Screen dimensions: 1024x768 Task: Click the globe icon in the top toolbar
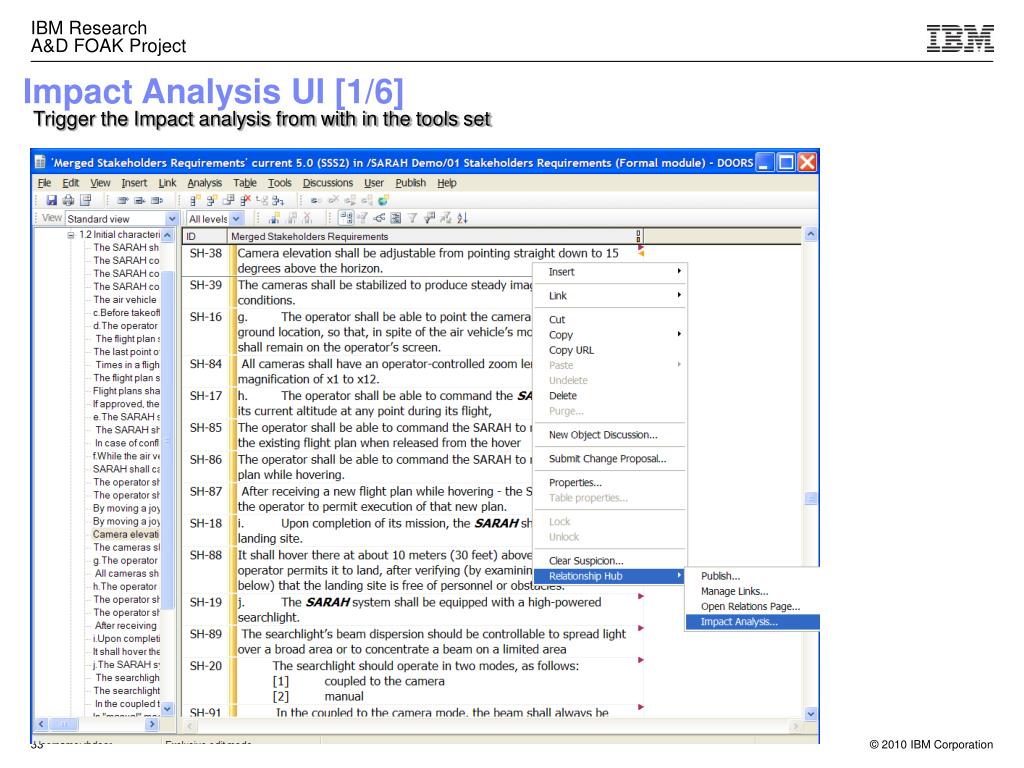(x=383, y=200)
